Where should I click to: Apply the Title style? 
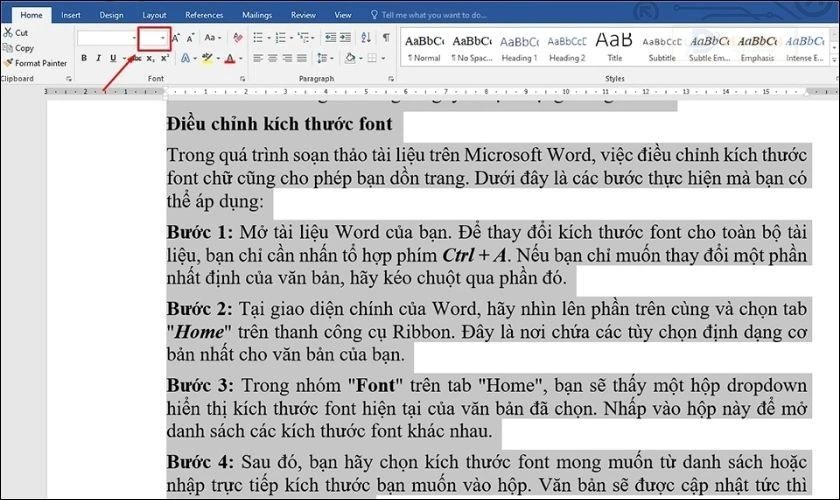[x=614, y=48]
